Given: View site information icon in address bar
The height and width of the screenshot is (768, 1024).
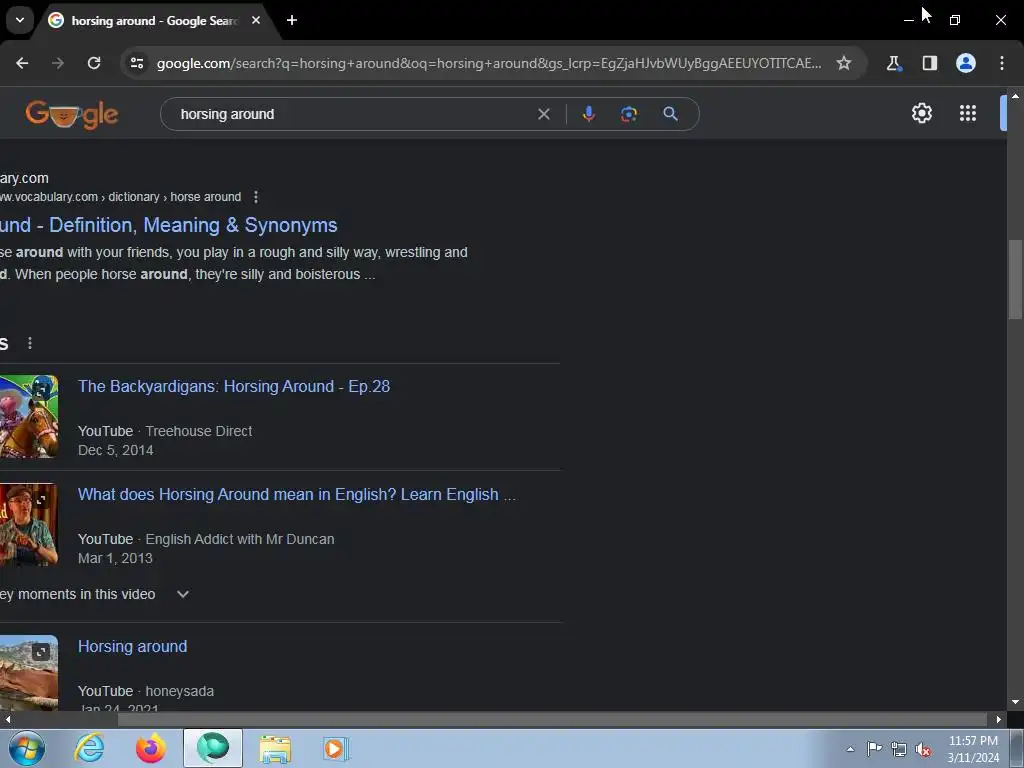Looking at the screenshot, I should point(137,63).
